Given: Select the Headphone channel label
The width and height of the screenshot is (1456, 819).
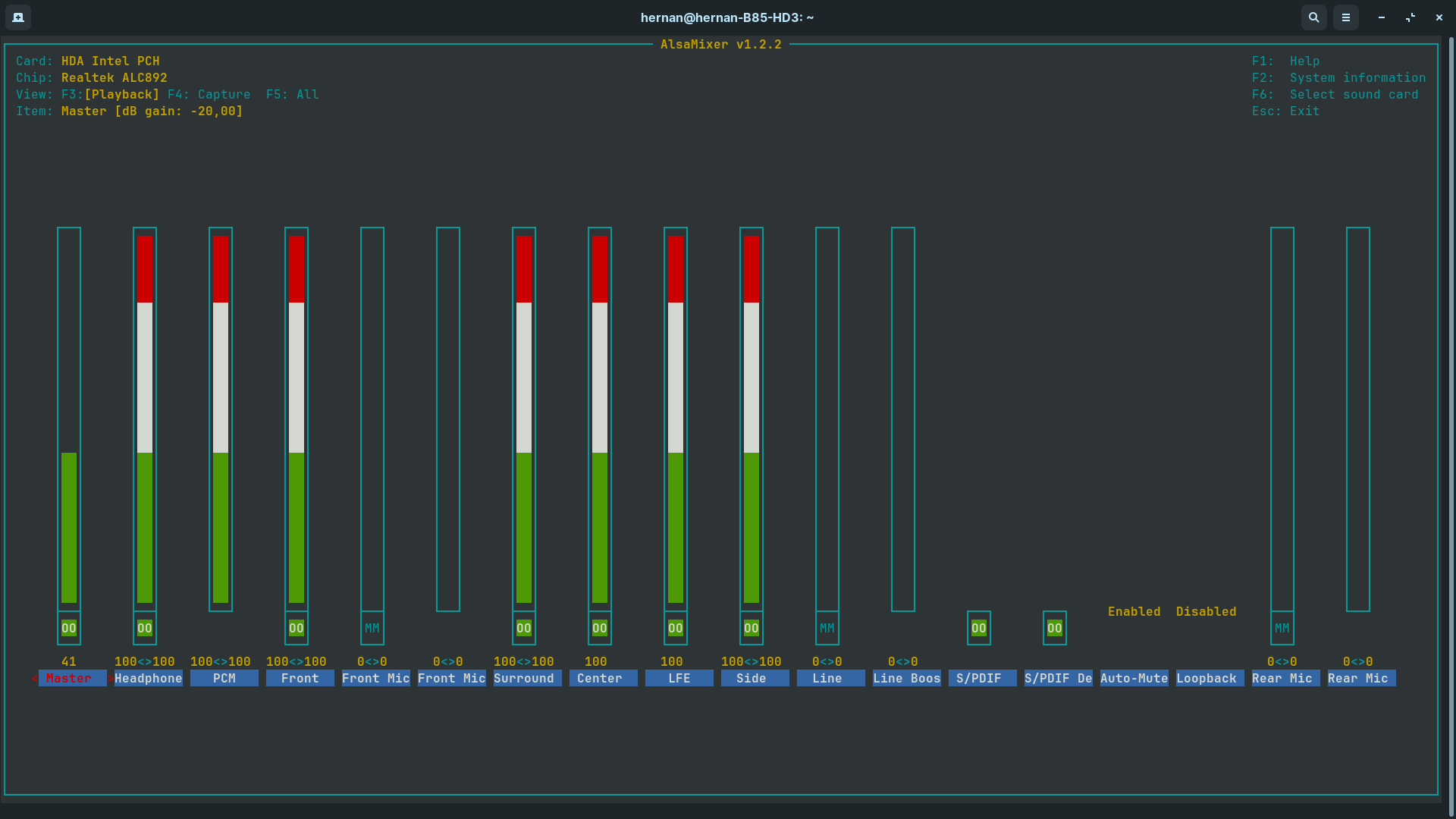Looking at the screenshot, I should (149, 678).
